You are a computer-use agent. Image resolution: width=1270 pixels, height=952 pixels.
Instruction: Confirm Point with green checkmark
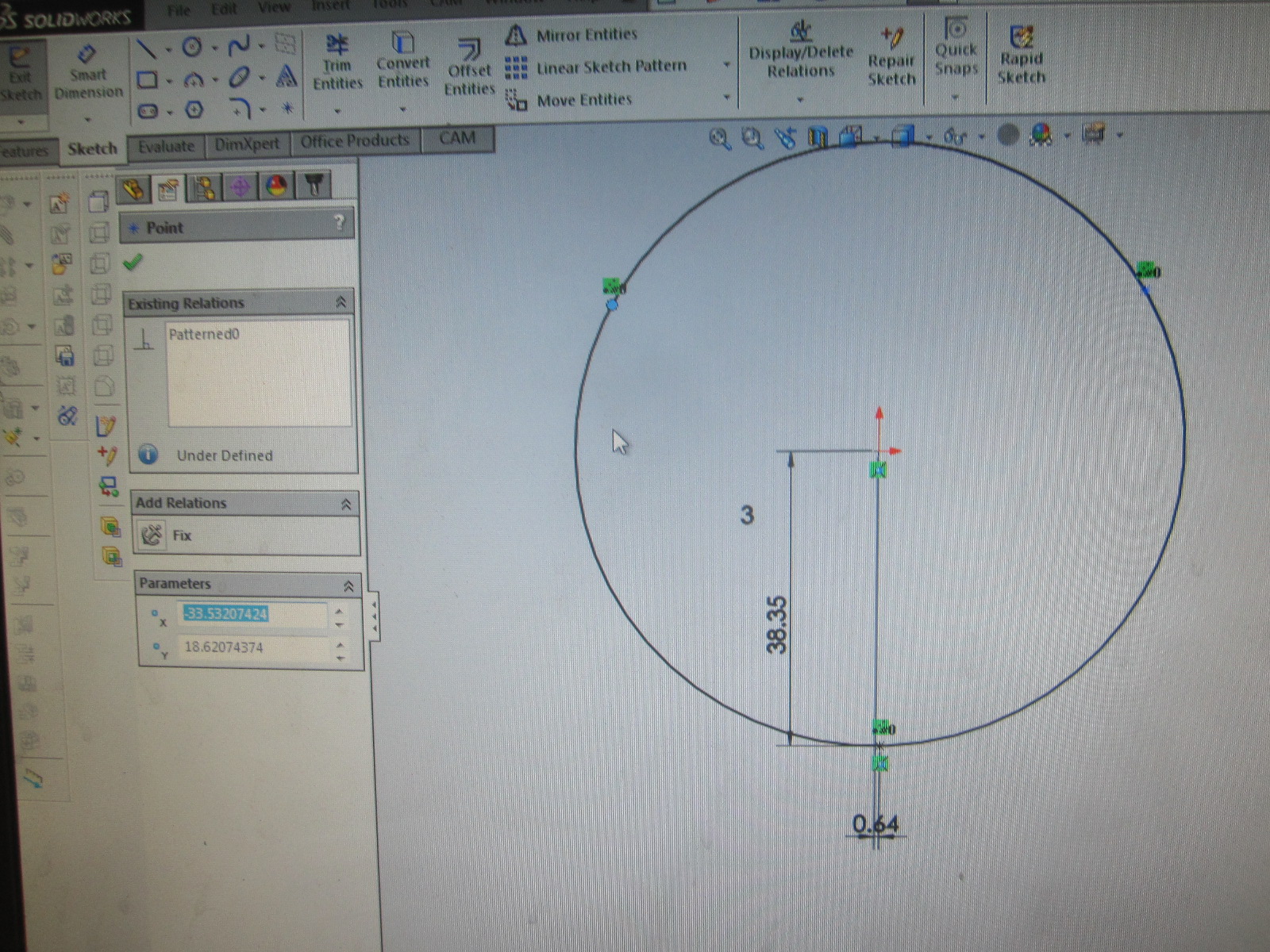tap(133, 262)
